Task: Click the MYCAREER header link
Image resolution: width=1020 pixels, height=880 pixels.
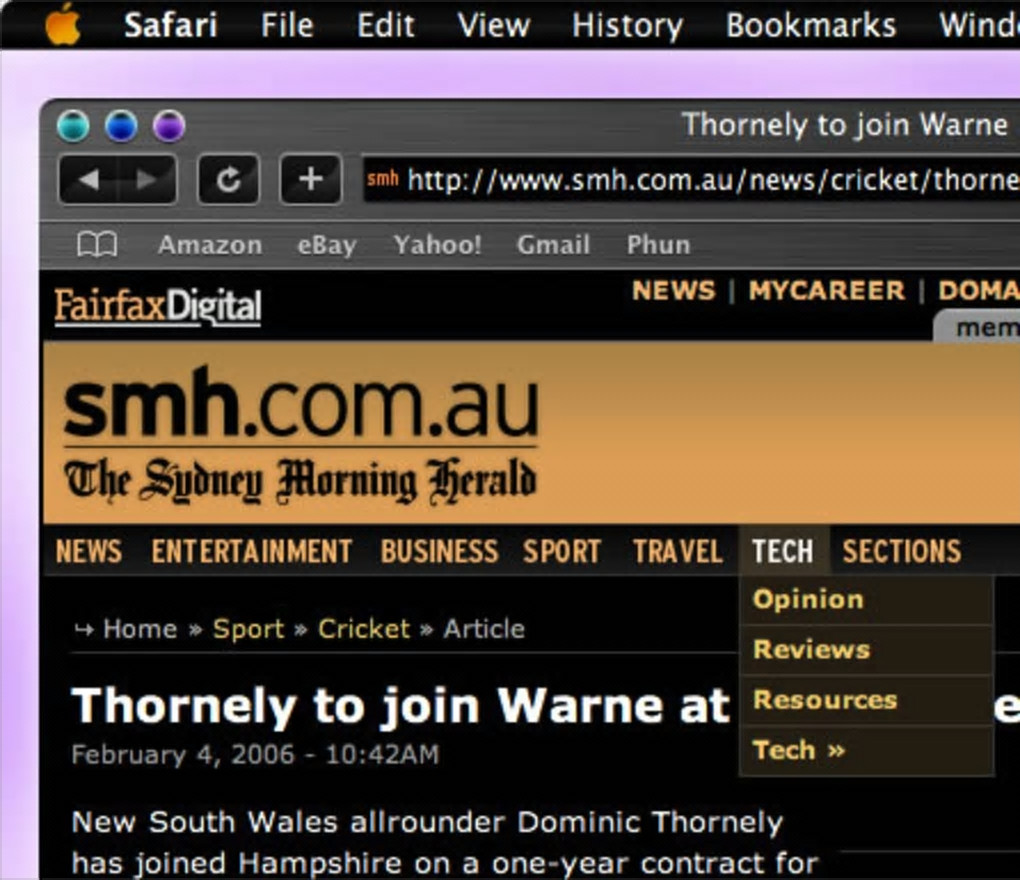Action: pos(826,290)
